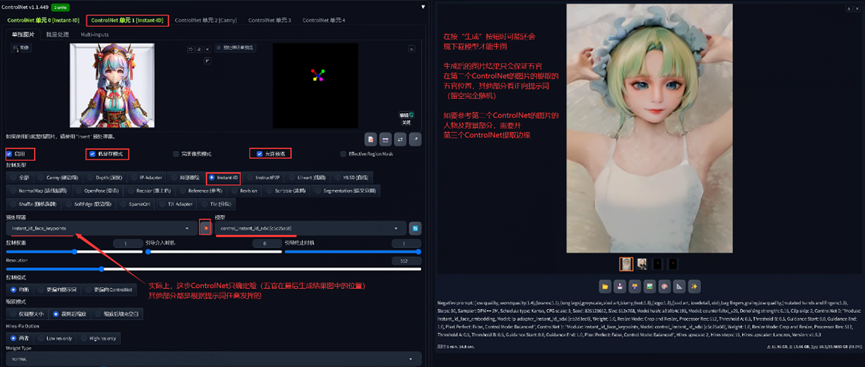Send image to inpaint palette icon
Image resolution: width=865 pixels, height=367 pixels.
pyautogui.click(x=665, y=286)
